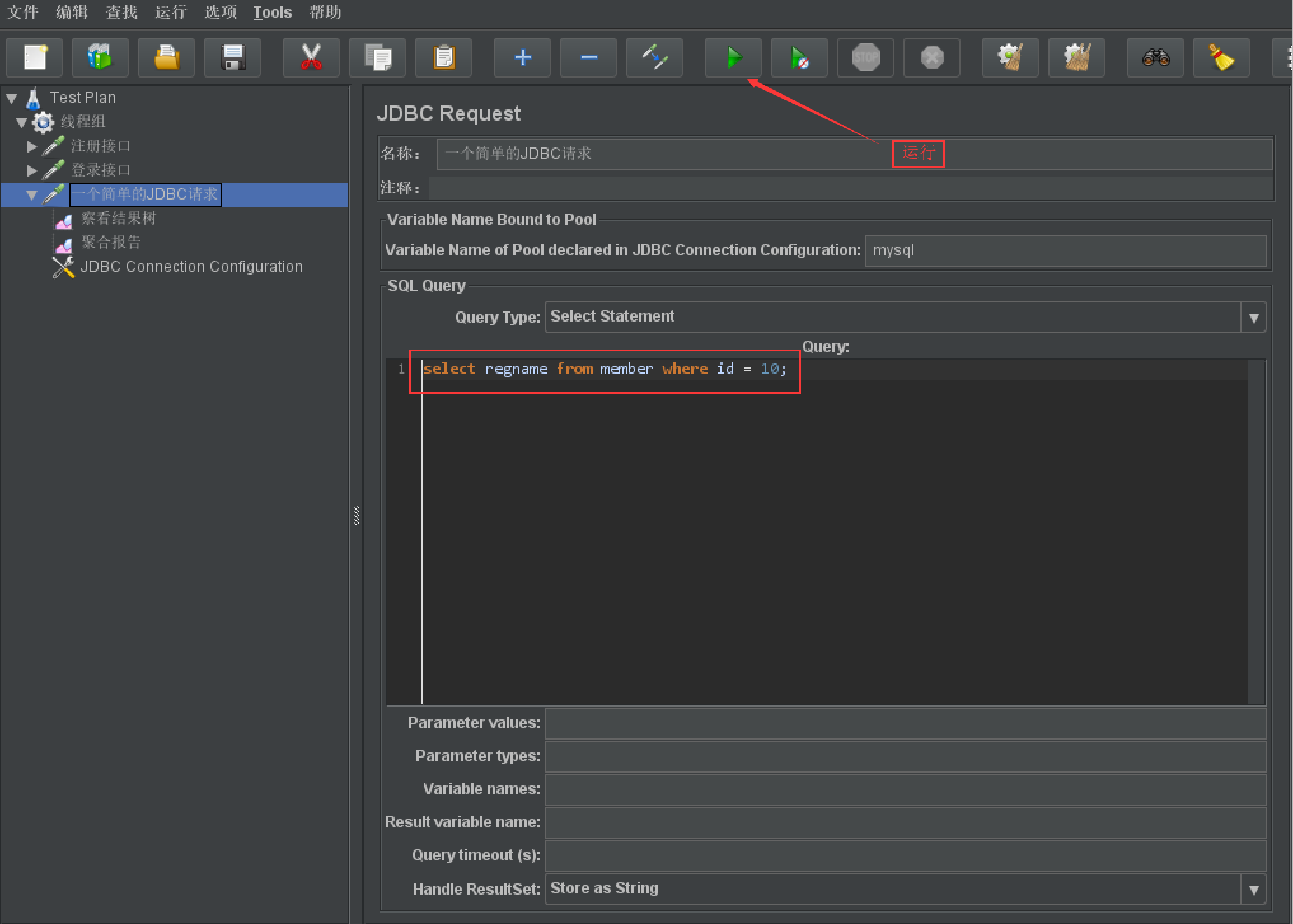Click the Templates icon in toolbar

click(x=100, y=58)
